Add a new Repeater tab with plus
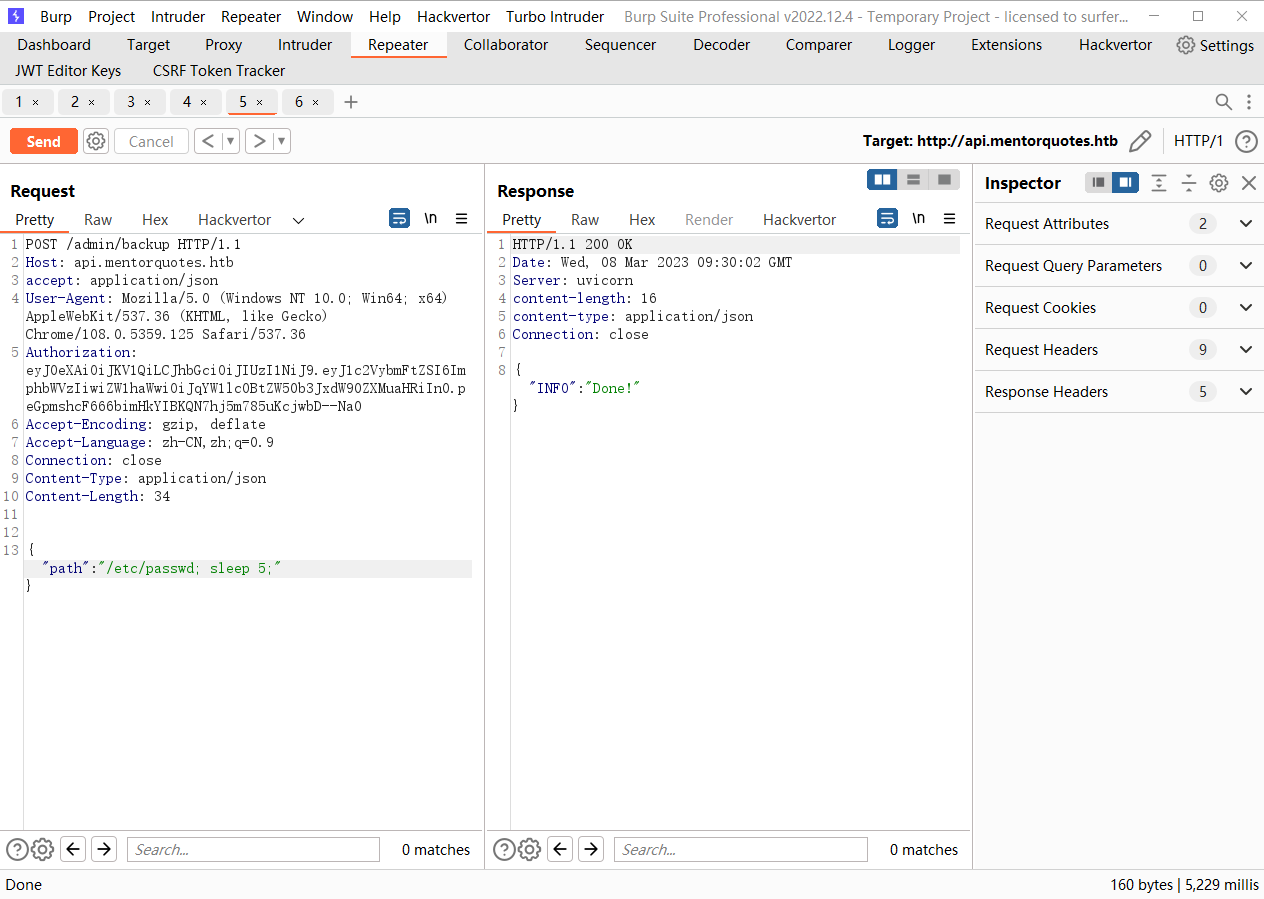 click(350, 102)
